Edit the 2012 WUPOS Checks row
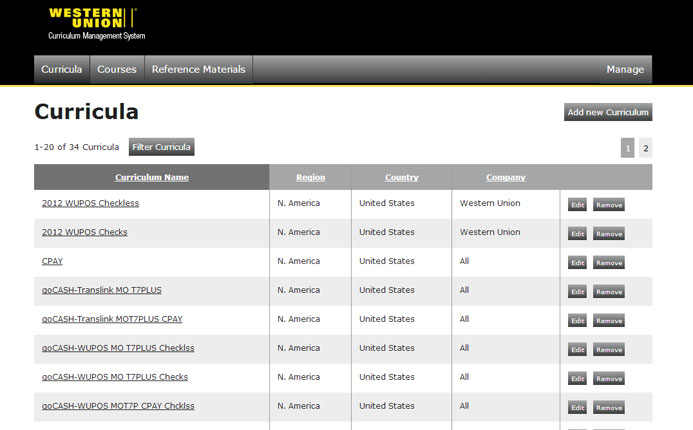The image size is (693, 430). (x=577, y=234)
